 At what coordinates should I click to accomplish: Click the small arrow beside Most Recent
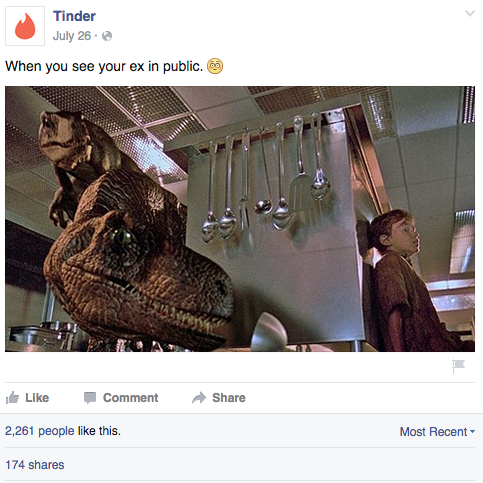click(x=472, y=432)
